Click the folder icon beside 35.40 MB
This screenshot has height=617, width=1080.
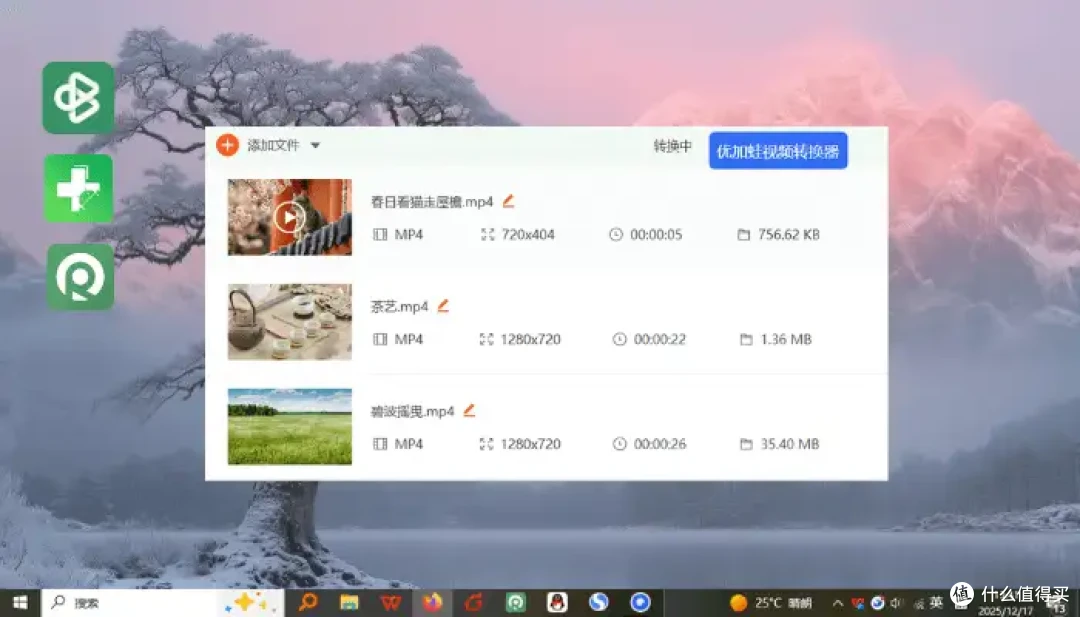(746, 444)
